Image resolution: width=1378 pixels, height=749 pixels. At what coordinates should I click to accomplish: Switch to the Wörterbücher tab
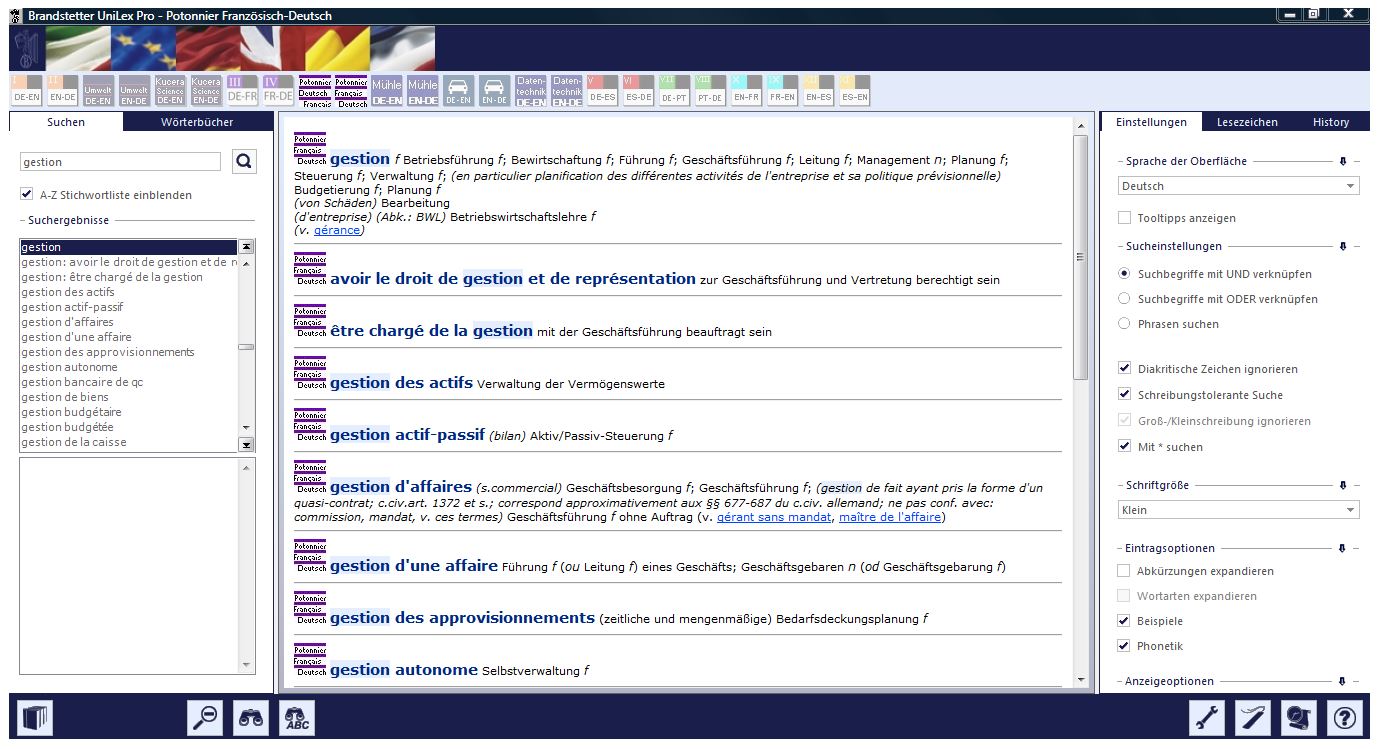coord(197,122)
